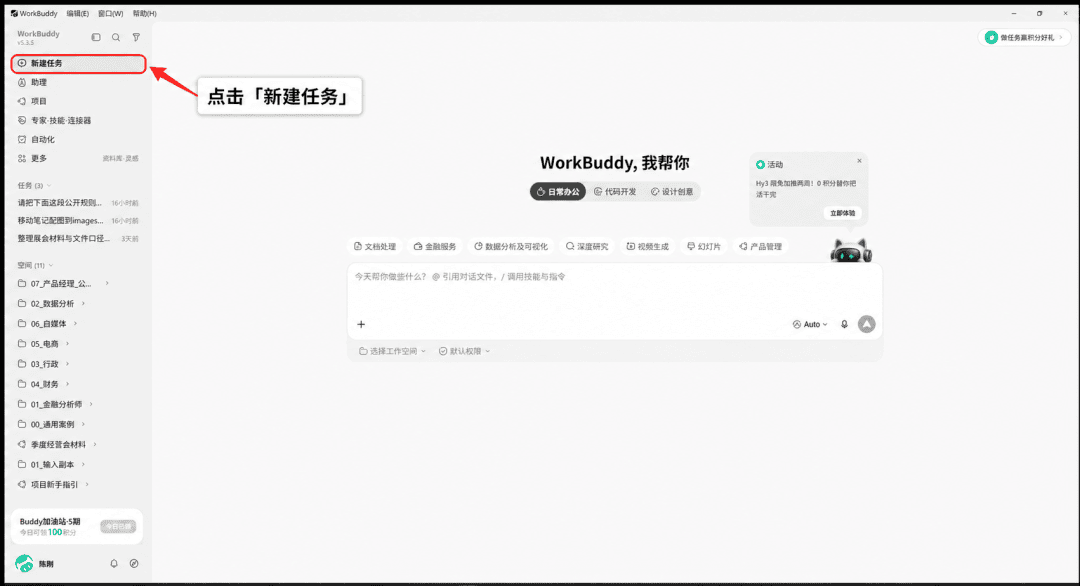Image resolution: width=1080 pixels, height=586 pixels.
Task: Choose the 幻灯片 quick action
Action: pyautogui.click(x=704, y=247)
